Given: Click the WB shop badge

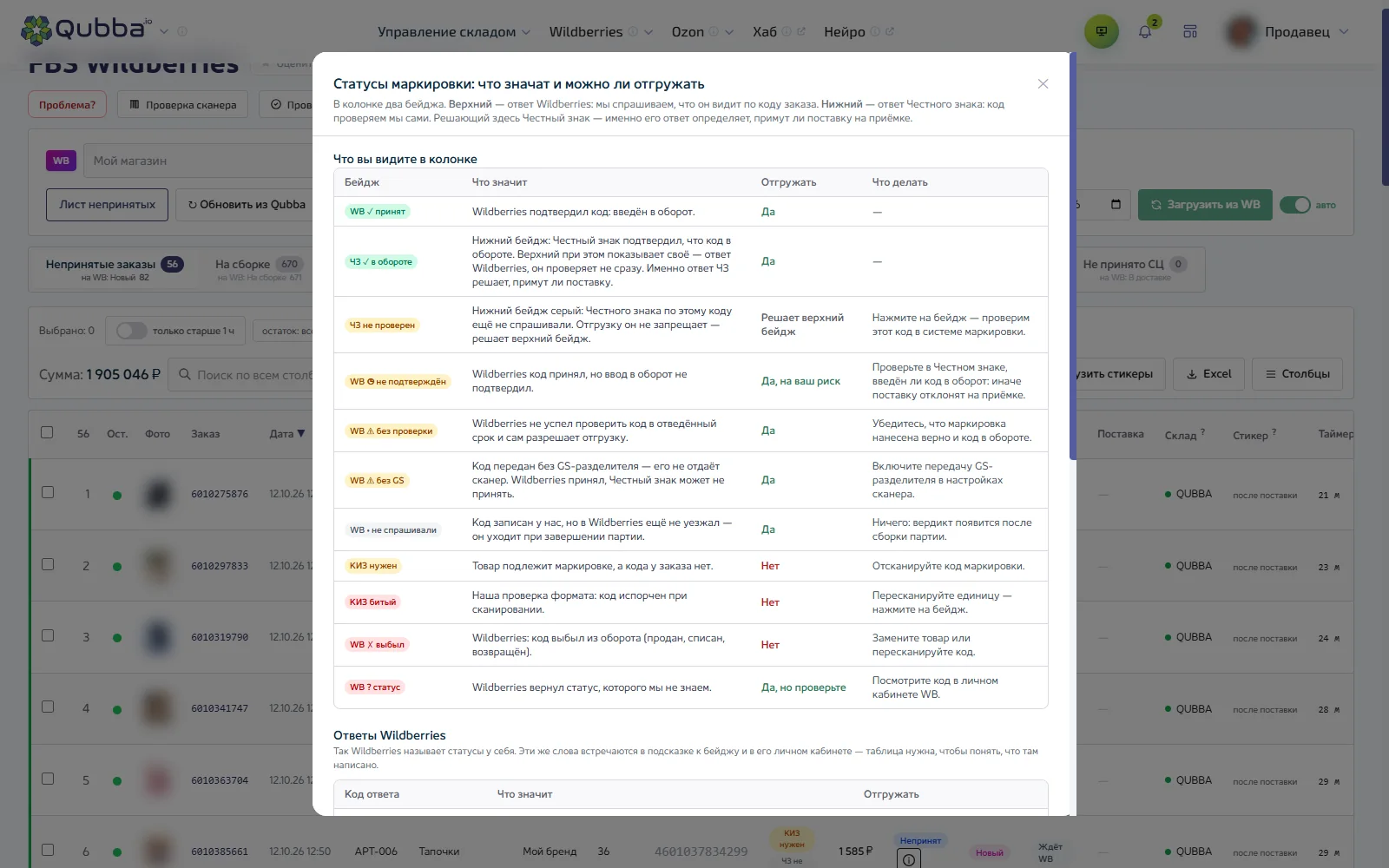Looking at the screenshot, I should pyautogui.click(x=61, y=161).
